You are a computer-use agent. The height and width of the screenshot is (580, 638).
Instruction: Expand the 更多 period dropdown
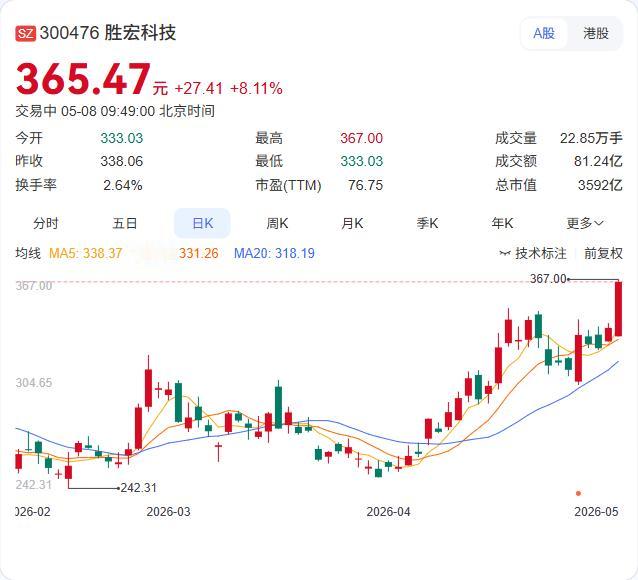[585, 223]
